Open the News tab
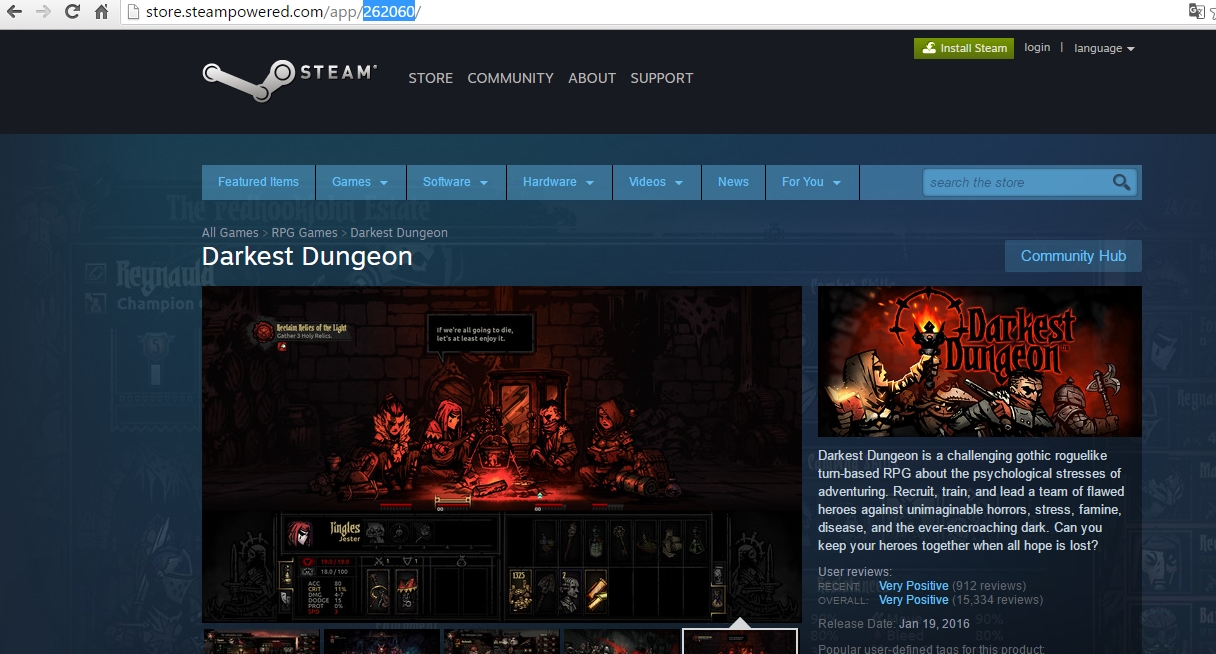This screenshot has height=654, width=1216. click(x=733, y=182)
